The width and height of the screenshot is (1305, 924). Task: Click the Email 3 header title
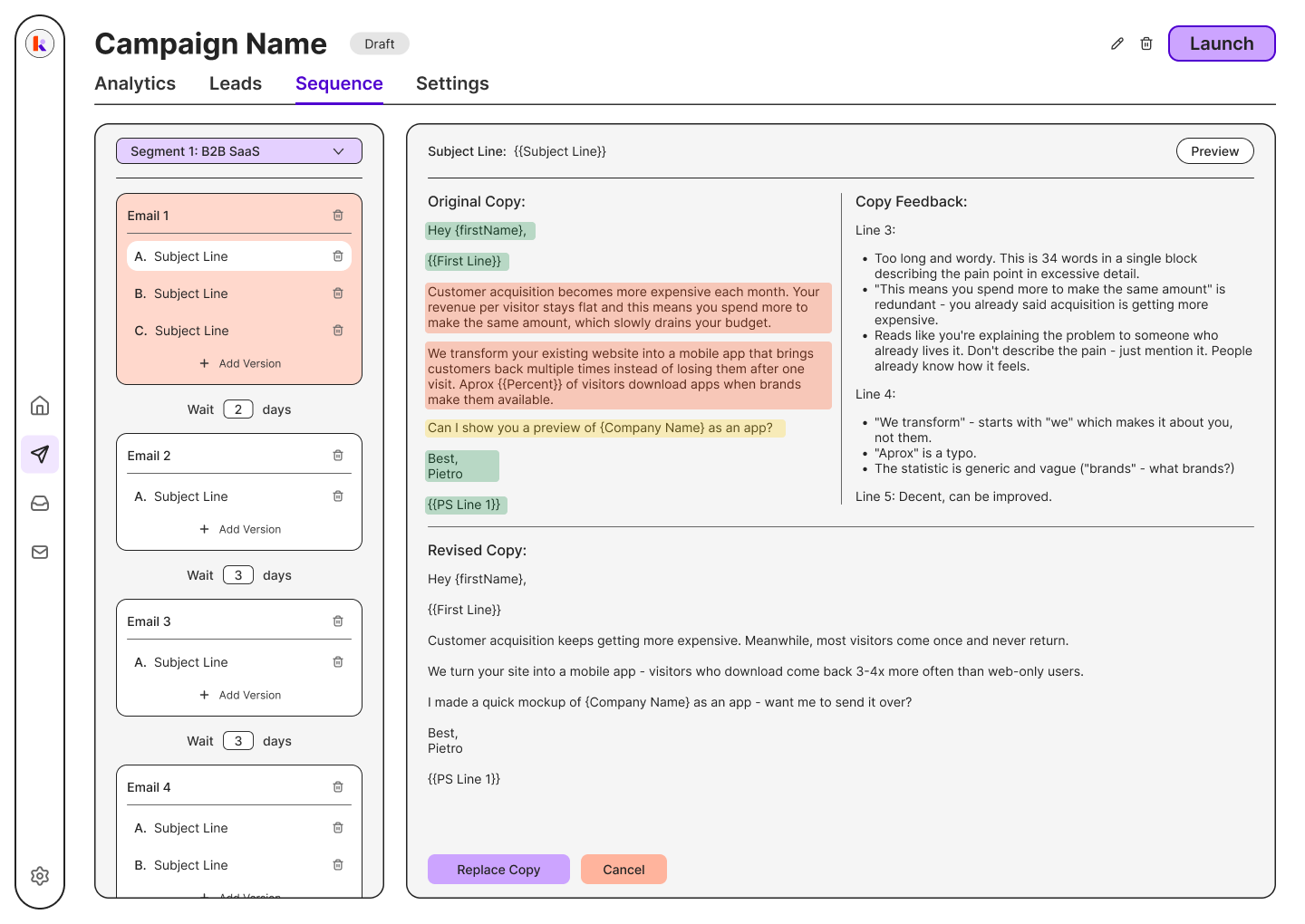coord(149,621)
